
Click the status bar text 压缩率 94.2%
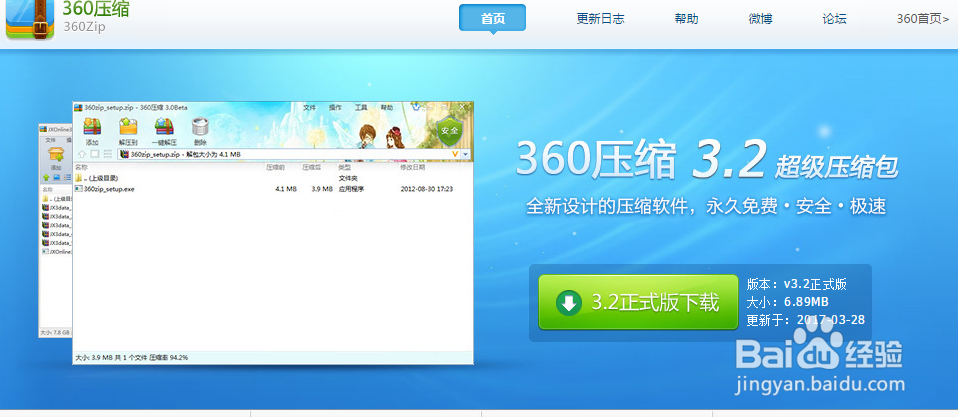point(169,357)
